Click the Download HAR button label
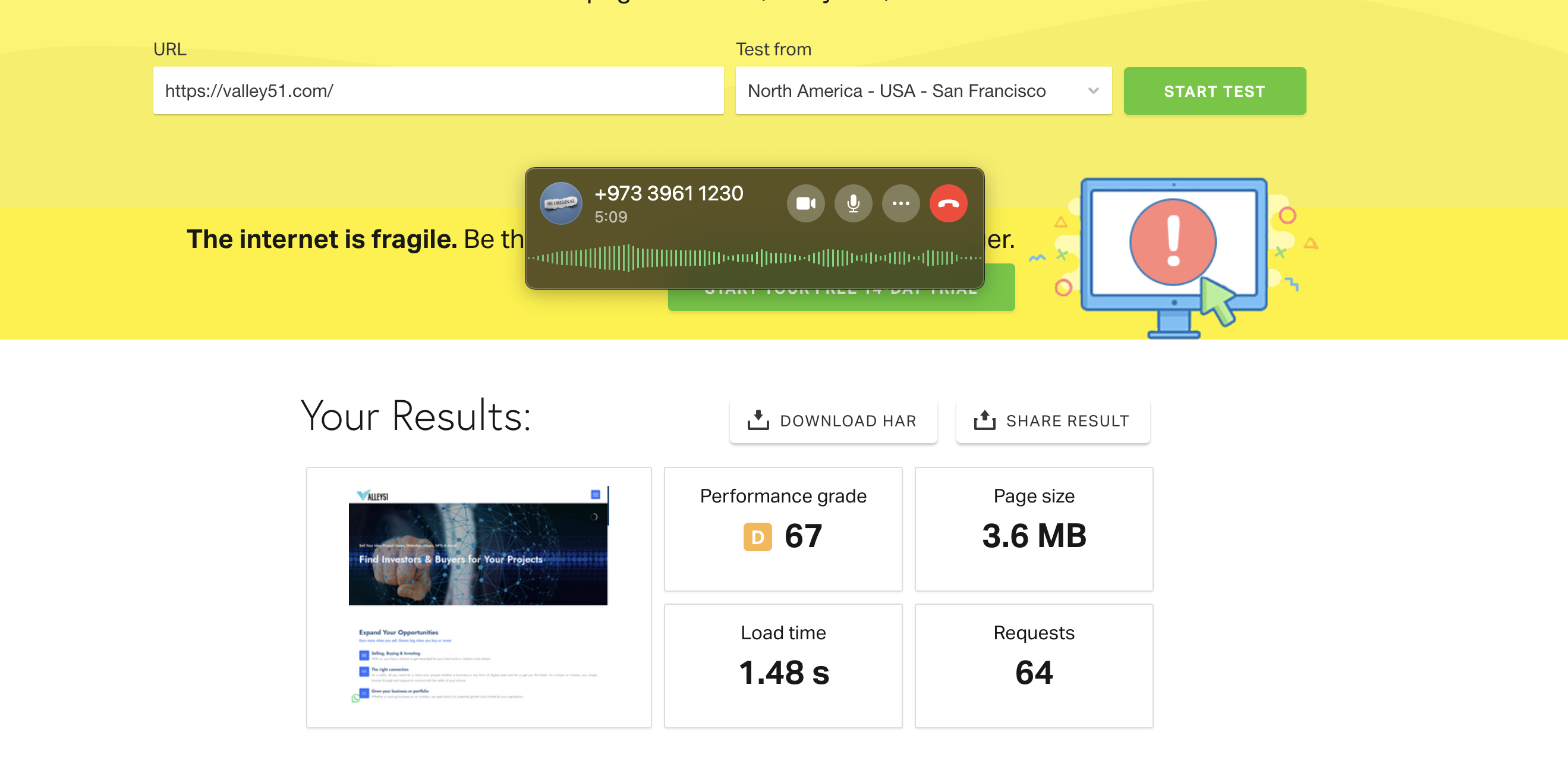The width and height of the screenshot is (1568, 779). (848, 421)
